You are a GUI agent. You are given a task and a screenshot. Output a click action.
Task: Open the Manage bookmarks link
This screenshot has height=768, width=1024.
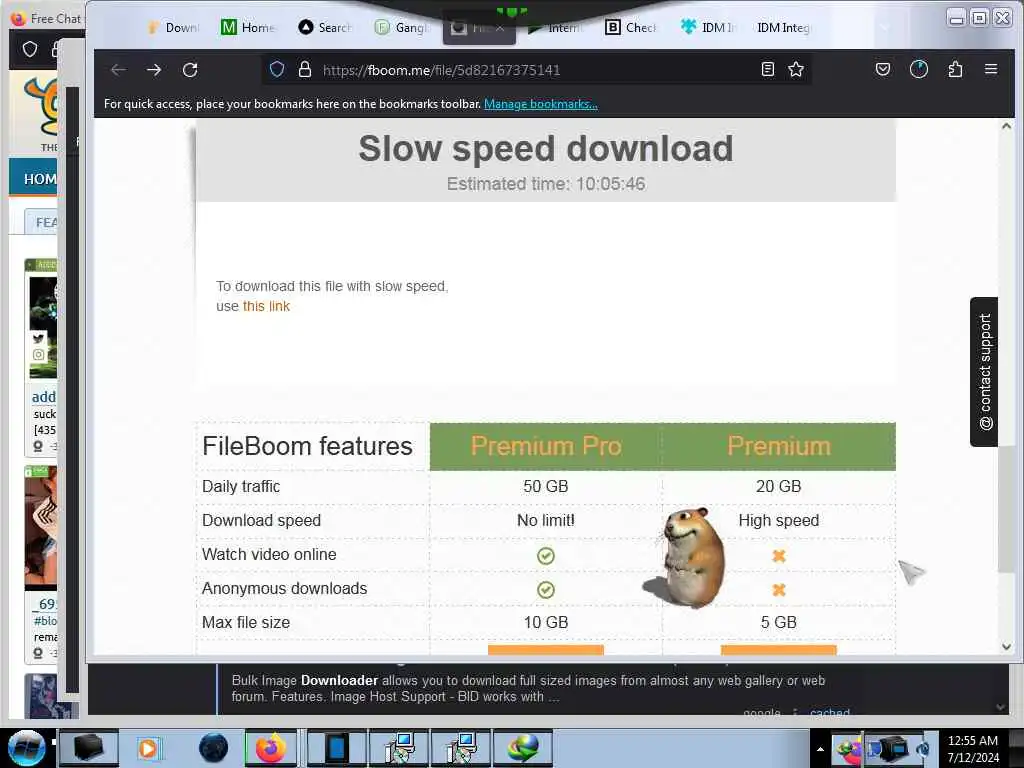[541, 104]
